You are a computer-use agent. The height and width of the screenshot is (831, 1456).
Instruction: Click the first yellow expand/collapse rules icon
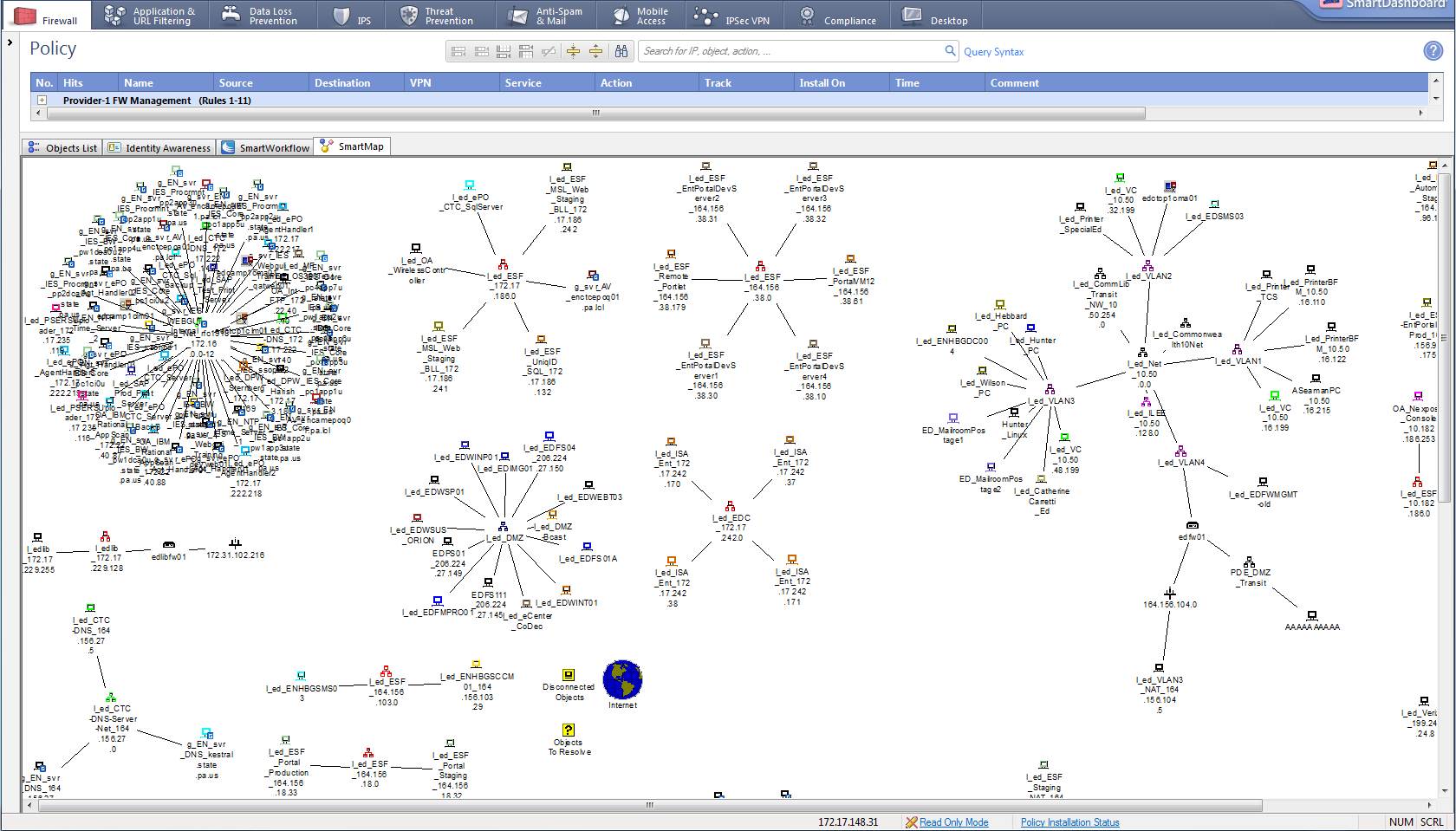pos(573,52)
